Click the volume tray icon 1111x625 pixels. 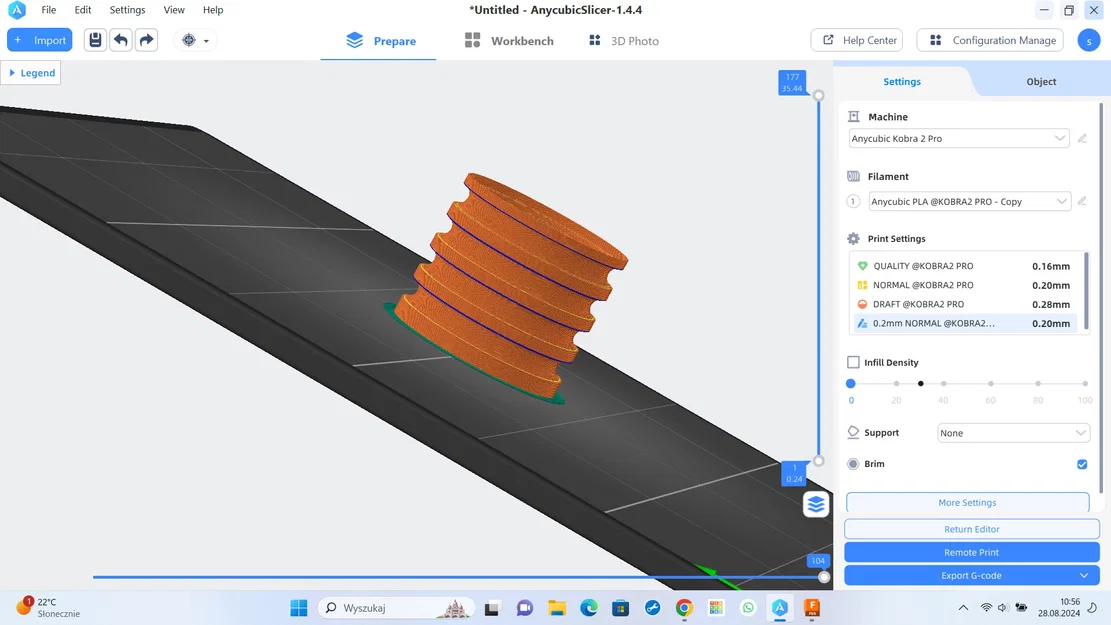tap(1003, 608)
